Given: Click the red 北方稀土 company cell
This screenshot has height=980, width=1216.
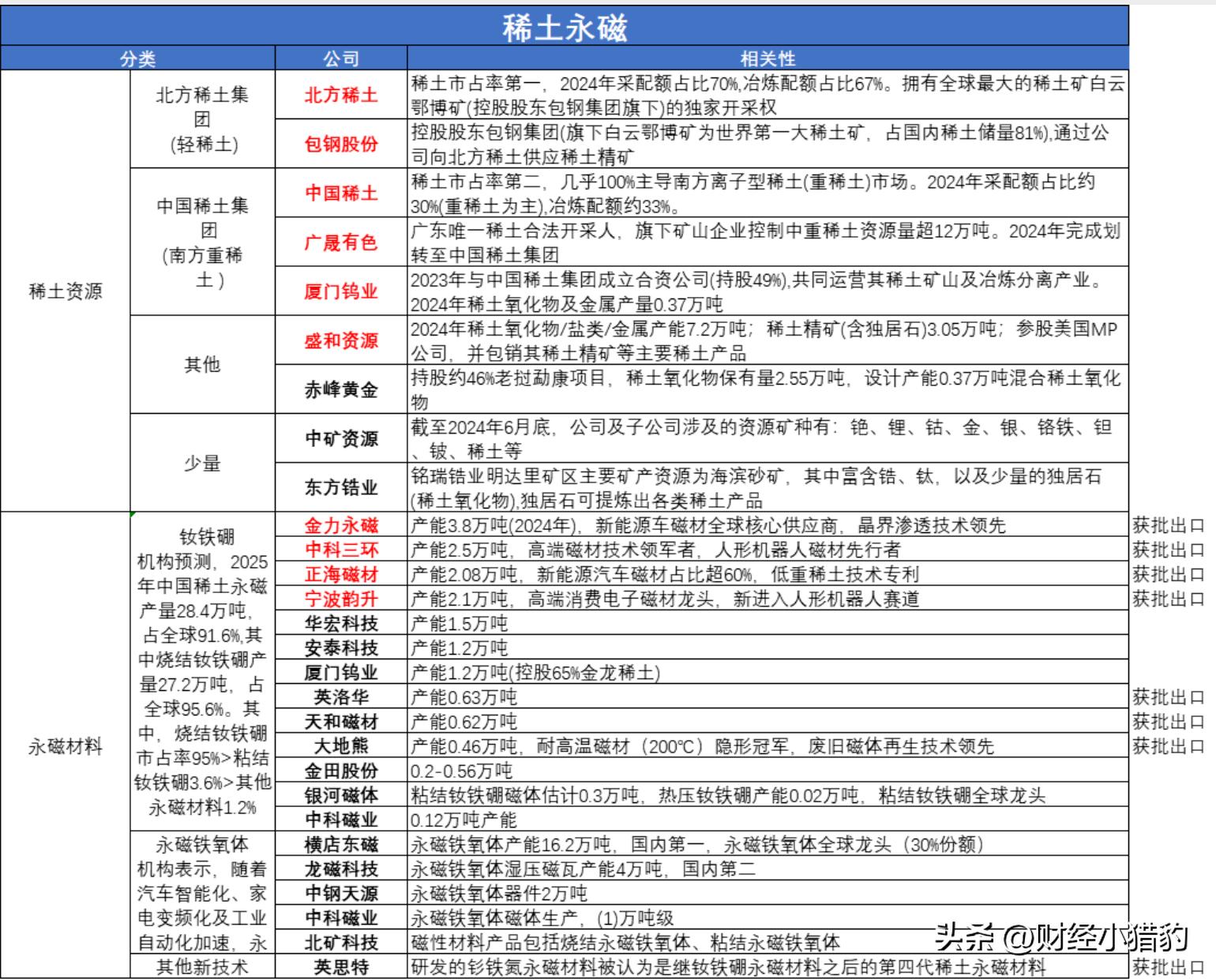Looking at the screenshot, I should [341, 95].
